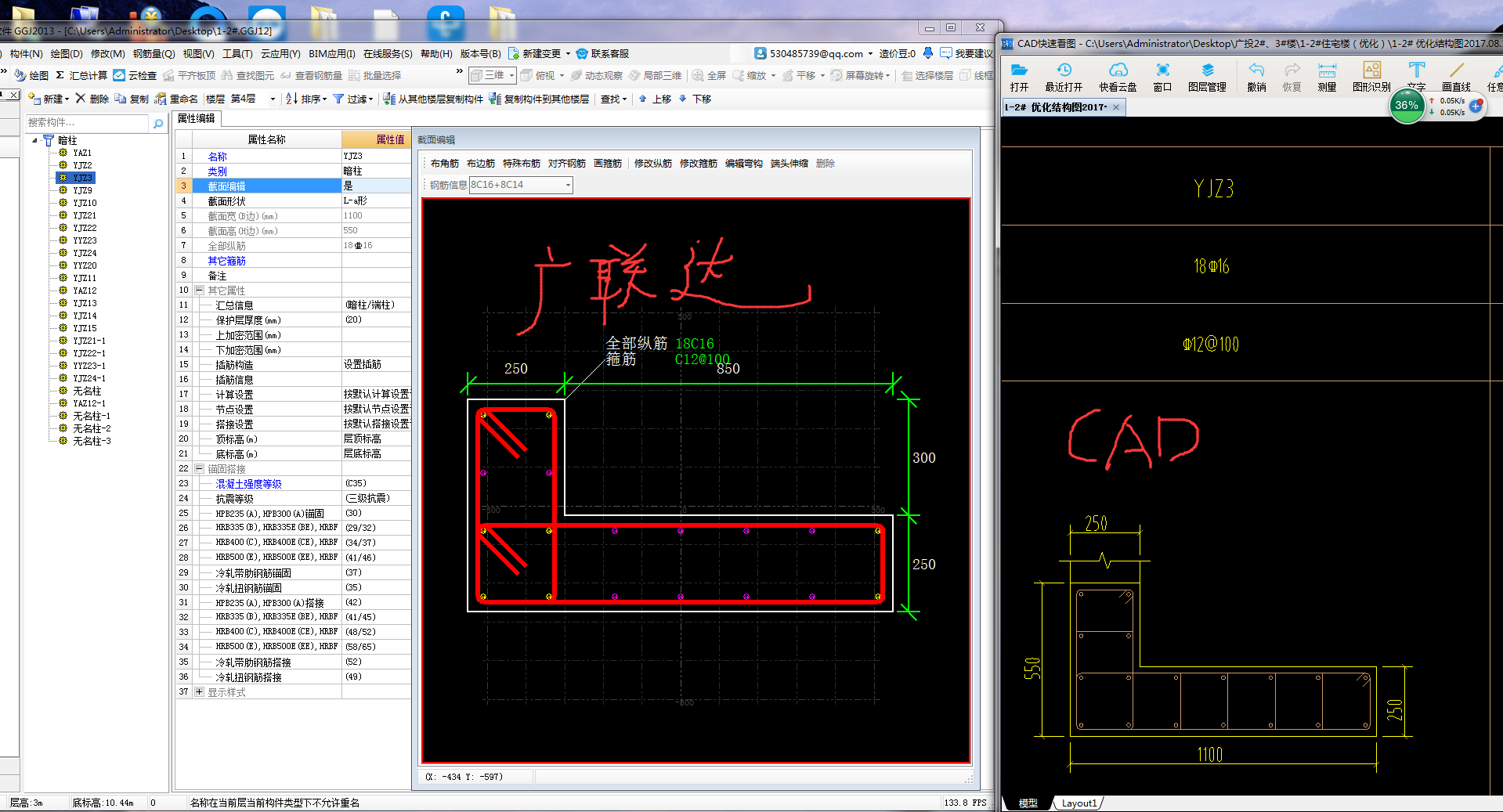This screenshot has height=812, width=1503.
Task: Open 排序 sort dropdown
Action: (306, 99)
